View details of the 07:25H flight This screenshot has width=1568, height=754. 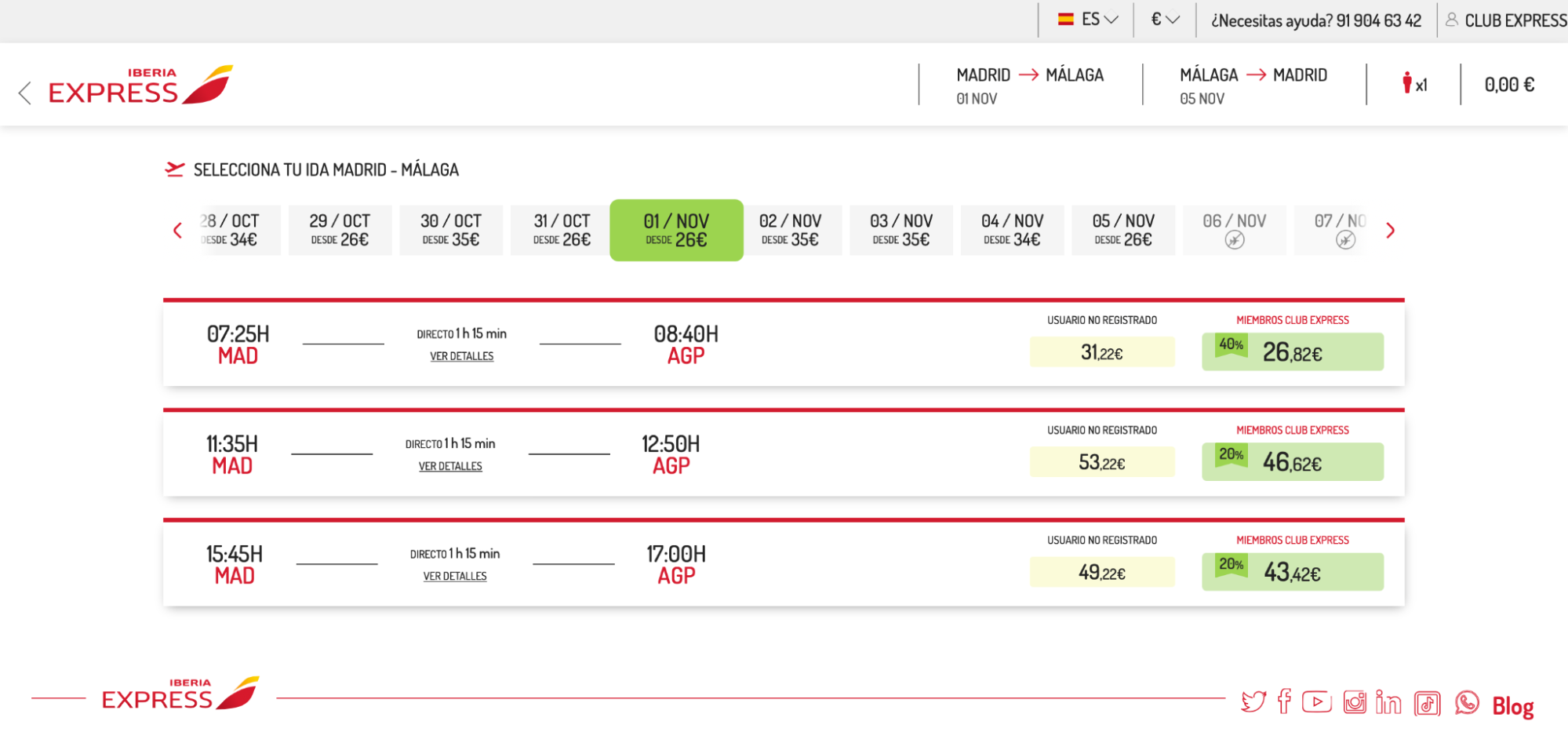tap(462, 356)
